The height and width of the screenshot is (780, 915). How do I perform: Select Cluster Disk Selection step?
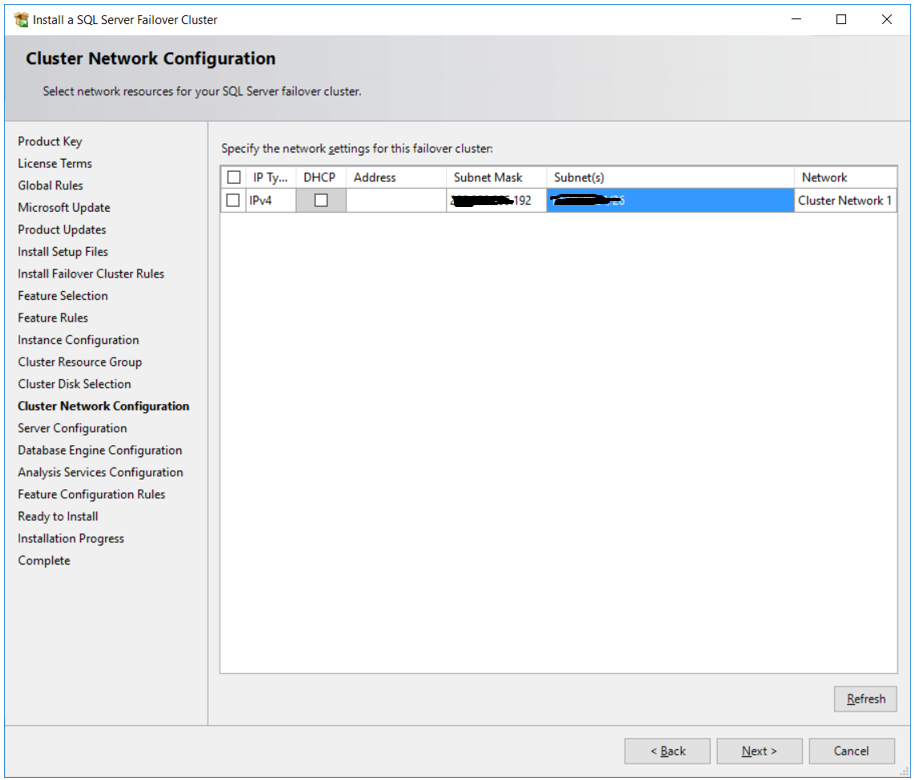coord(74,384)
